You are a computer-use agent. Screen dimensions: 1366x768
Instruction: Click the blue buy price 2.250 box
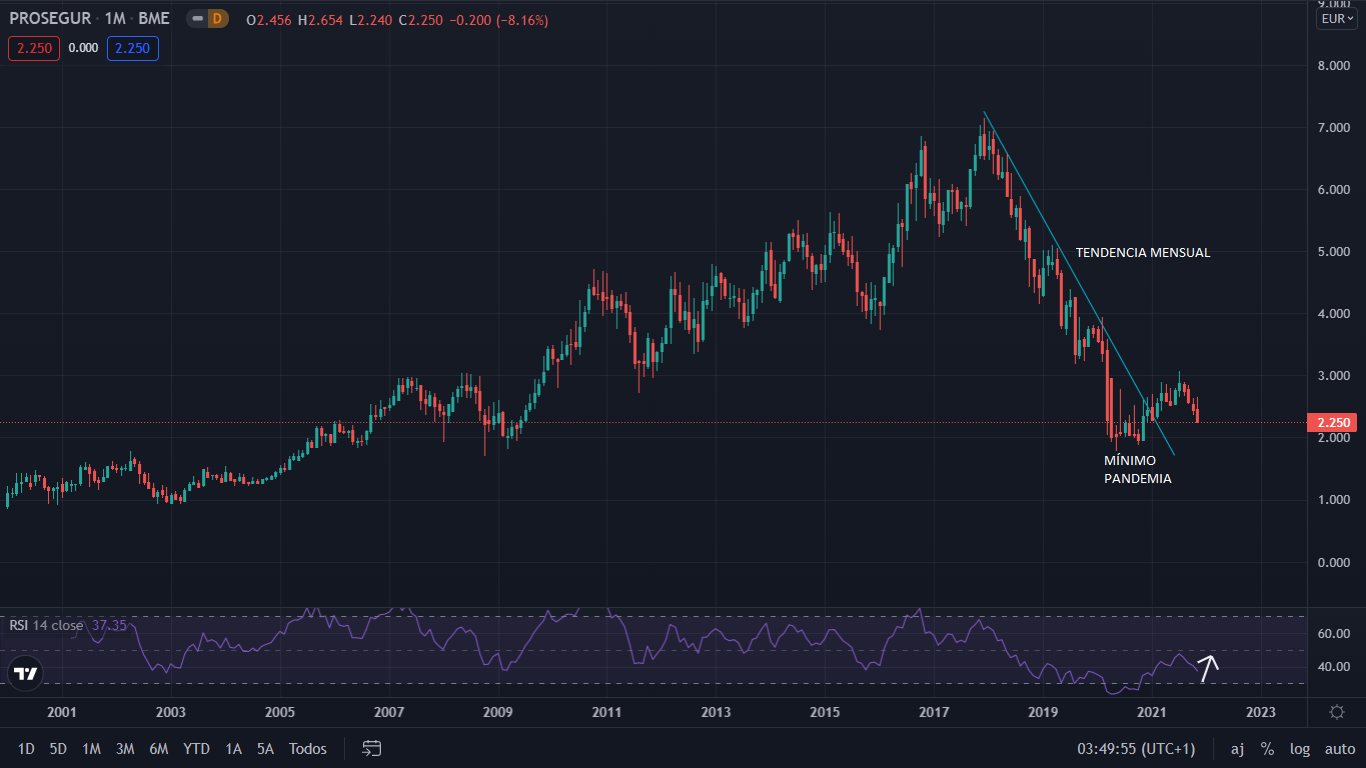[134, 48]
